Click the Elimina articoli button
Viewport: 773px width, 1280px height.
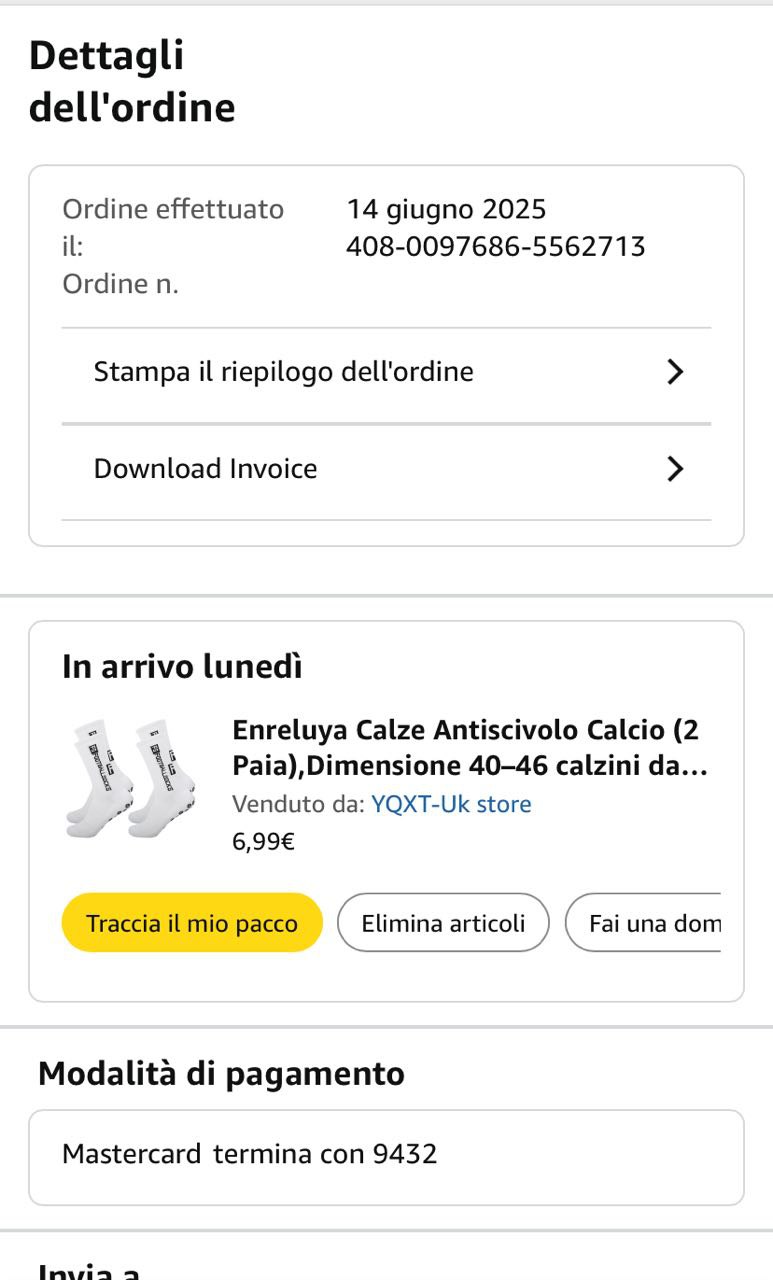coord(443,923)
